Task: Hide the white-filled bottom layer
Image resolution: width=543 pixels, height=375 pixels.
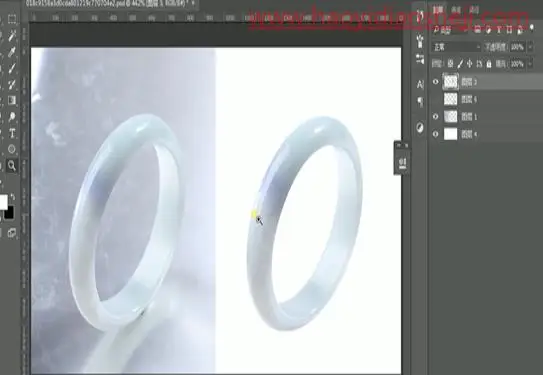Action: (x=435, y=134)
